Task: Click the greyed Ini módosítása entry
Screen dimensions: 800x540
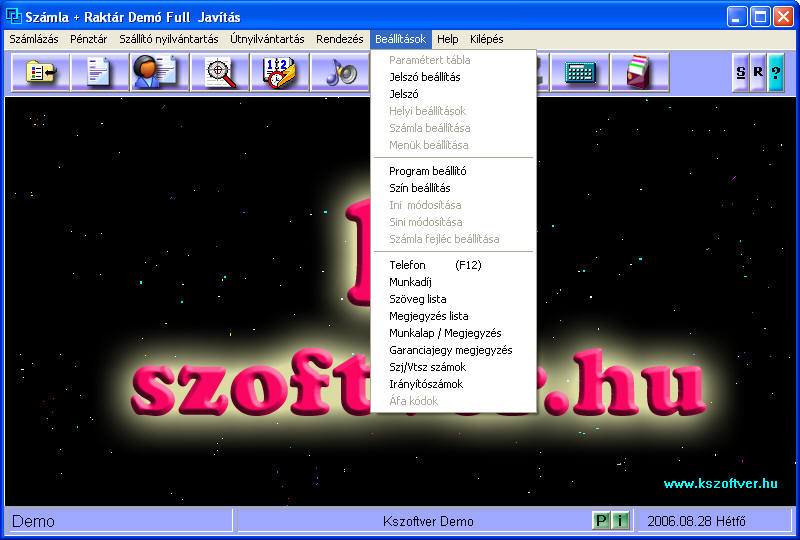Action: click(x=454, y=205)
